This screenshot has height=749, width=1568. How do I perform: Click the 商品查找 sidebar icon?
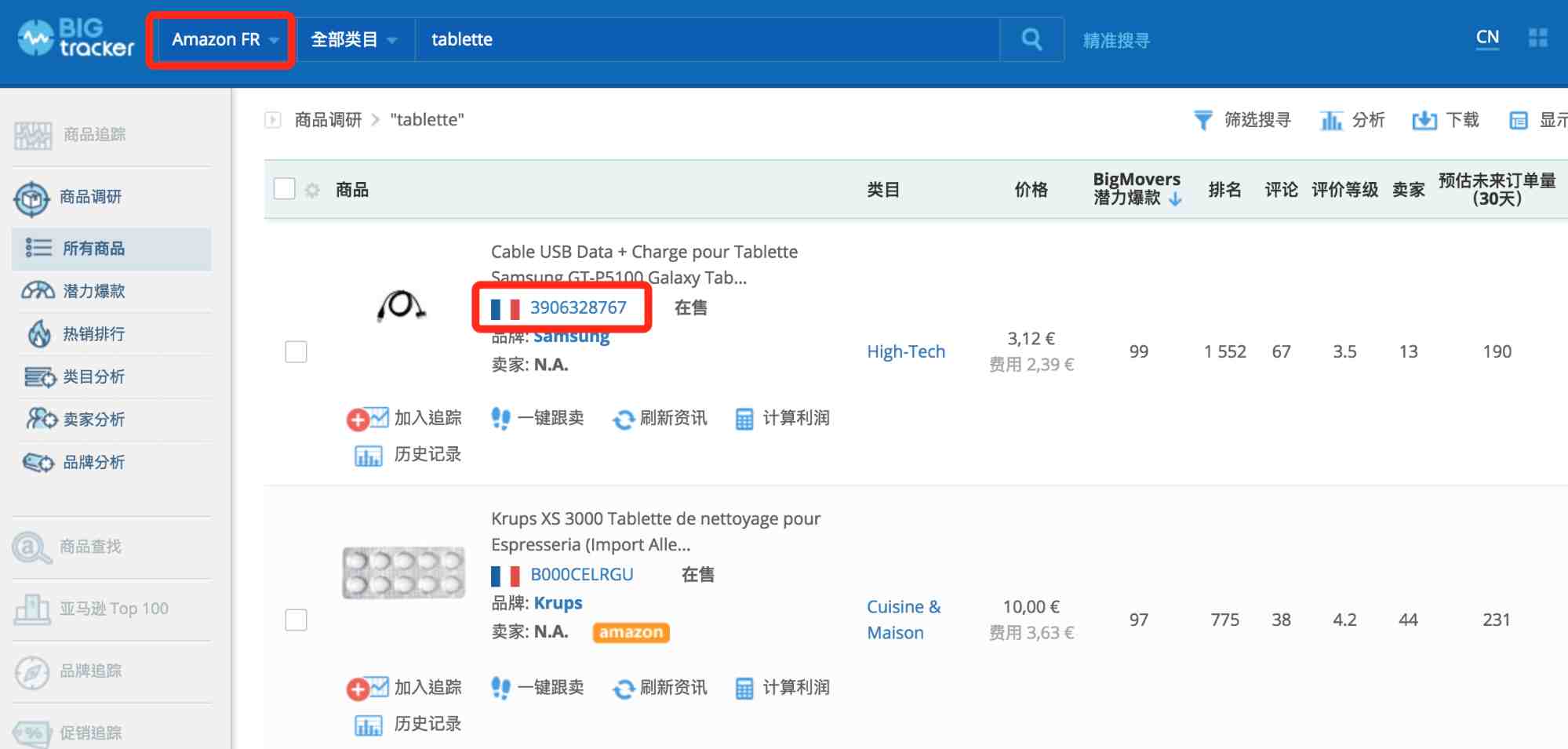(31, 547)
